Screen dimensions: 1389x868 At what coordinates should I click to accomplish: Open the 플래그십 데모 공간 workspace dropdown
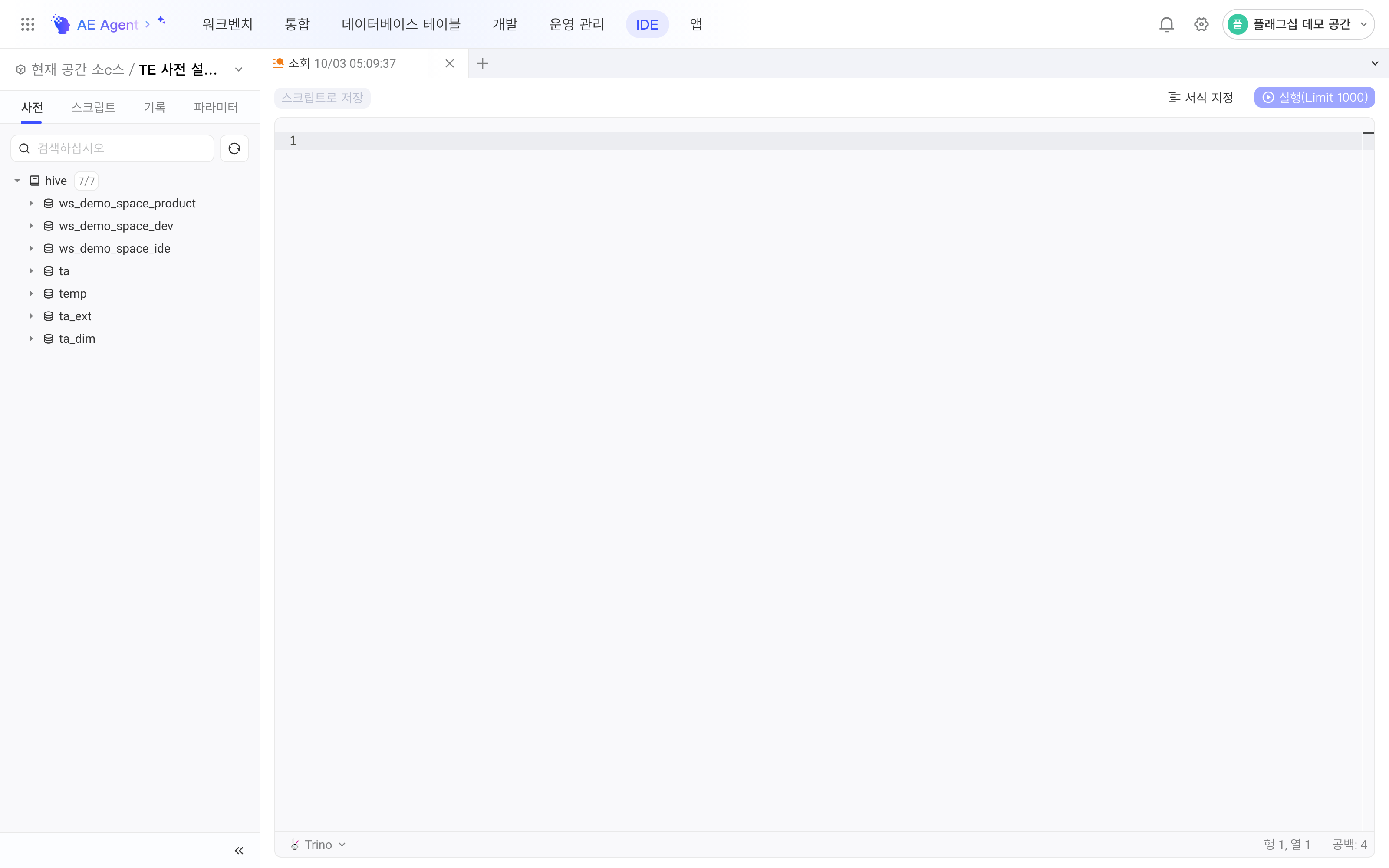(x=1298, y=24)
